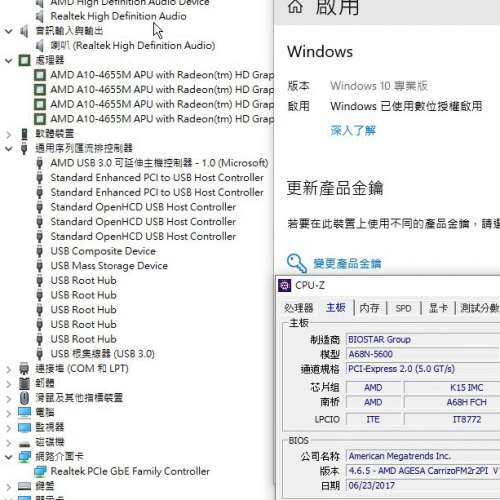Expand the Ports (COM and LPT) category
The image size is (500, 500).
(9, 369)
